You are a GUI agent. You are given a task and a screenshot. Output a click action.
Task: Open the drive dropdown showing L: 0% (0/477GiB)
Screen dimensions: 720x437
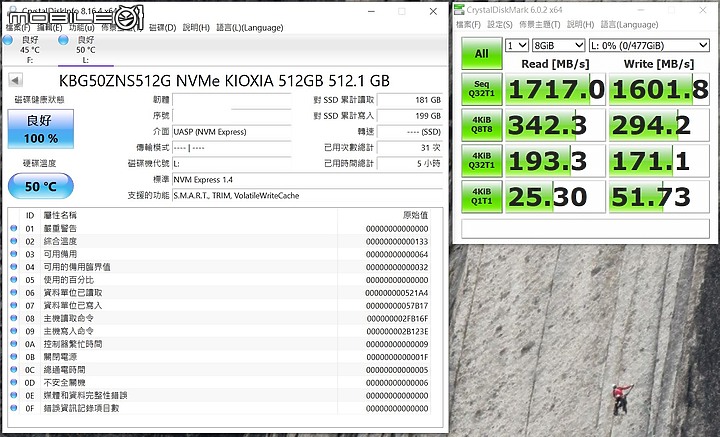649,45
